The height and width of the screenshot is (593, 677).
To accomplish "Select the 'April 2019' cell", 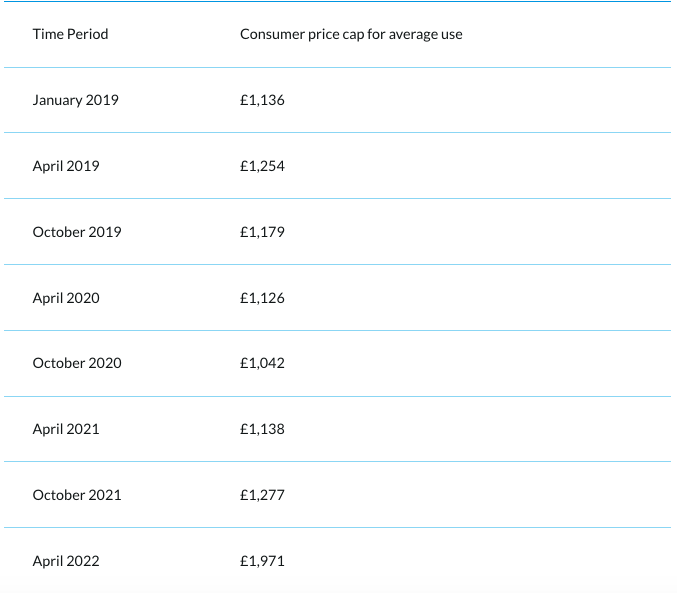I will click(66, 166).
